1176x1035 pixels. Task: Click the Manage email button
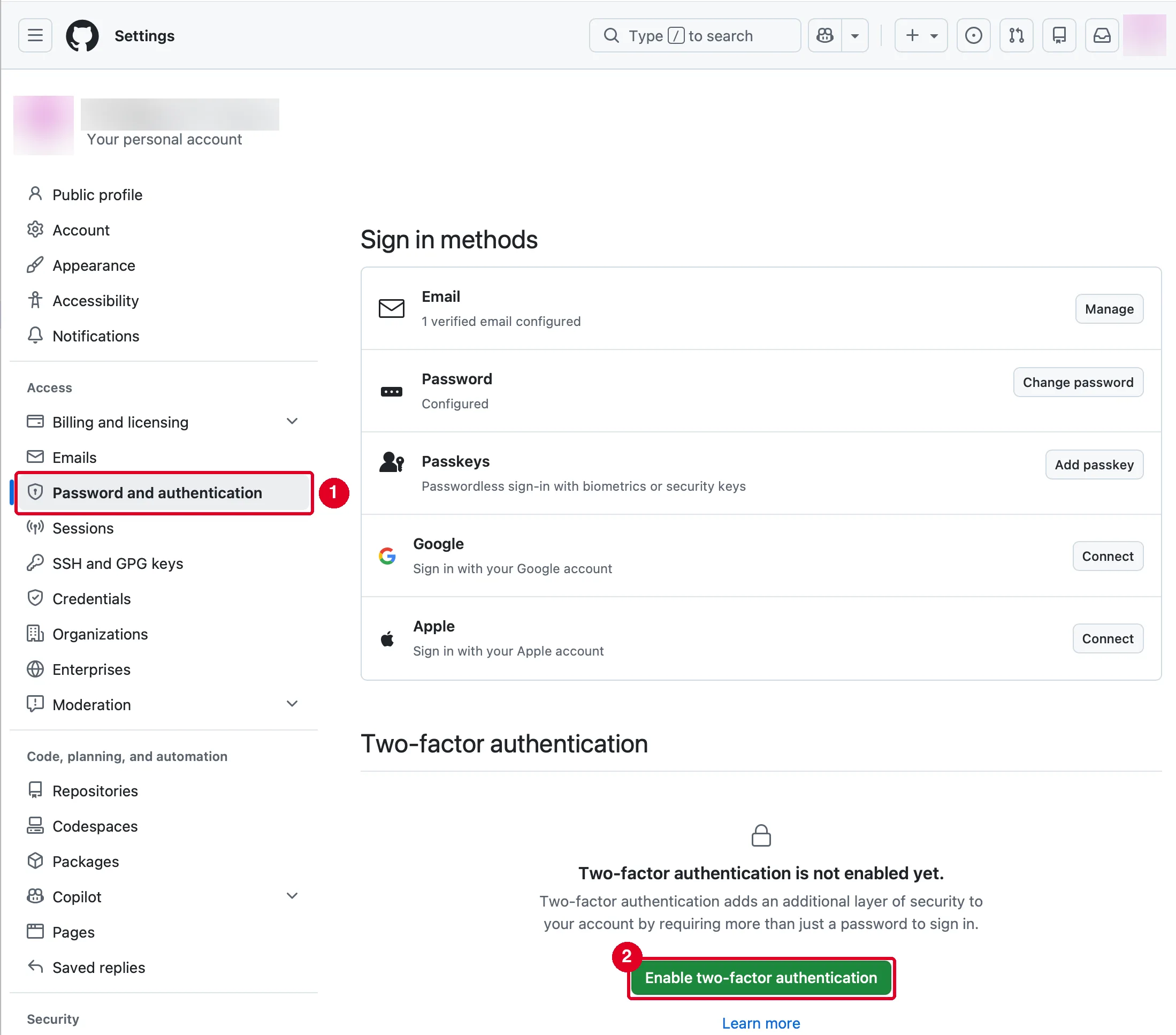point(1109,309)
